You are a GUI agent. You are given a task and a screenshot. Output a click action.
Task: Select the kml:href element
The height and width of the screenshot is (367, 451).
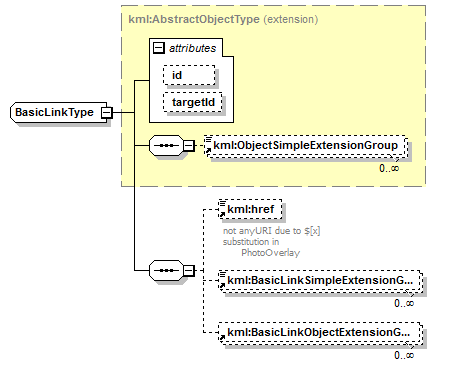(x=250, y=209)
